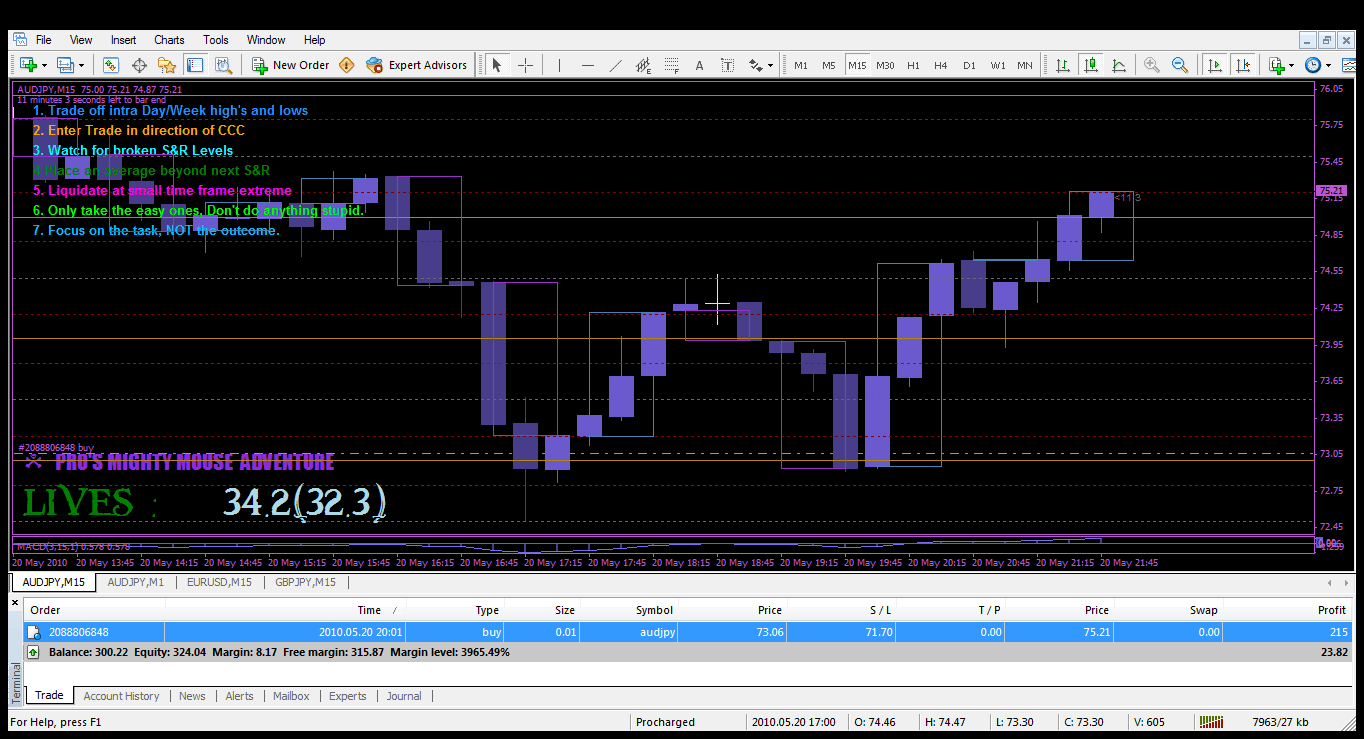1364x739 pixels.
Task: Toggle the Auto Scroll chart button
Action: [x=1214, y=65]
